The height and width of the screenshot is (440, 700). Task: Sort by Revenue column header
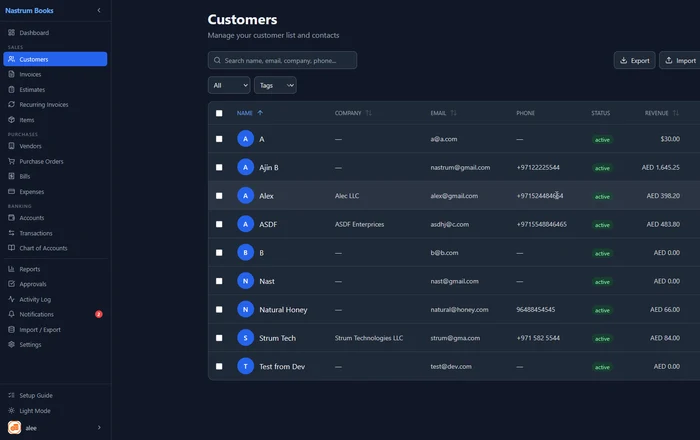pyautogui.click(x=662, y=113)
